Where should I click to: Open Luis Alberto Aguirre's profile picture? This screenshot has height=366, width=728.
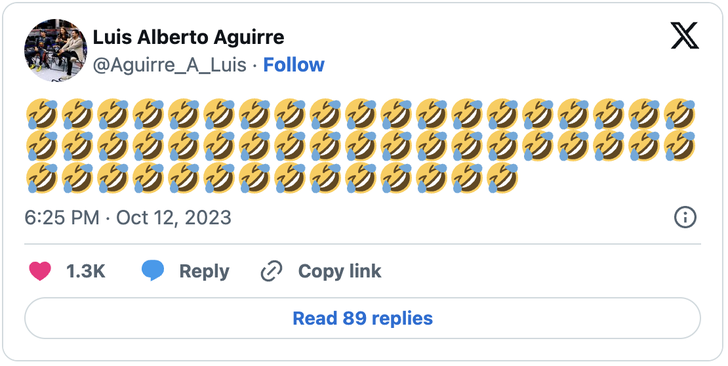[56, 50]
